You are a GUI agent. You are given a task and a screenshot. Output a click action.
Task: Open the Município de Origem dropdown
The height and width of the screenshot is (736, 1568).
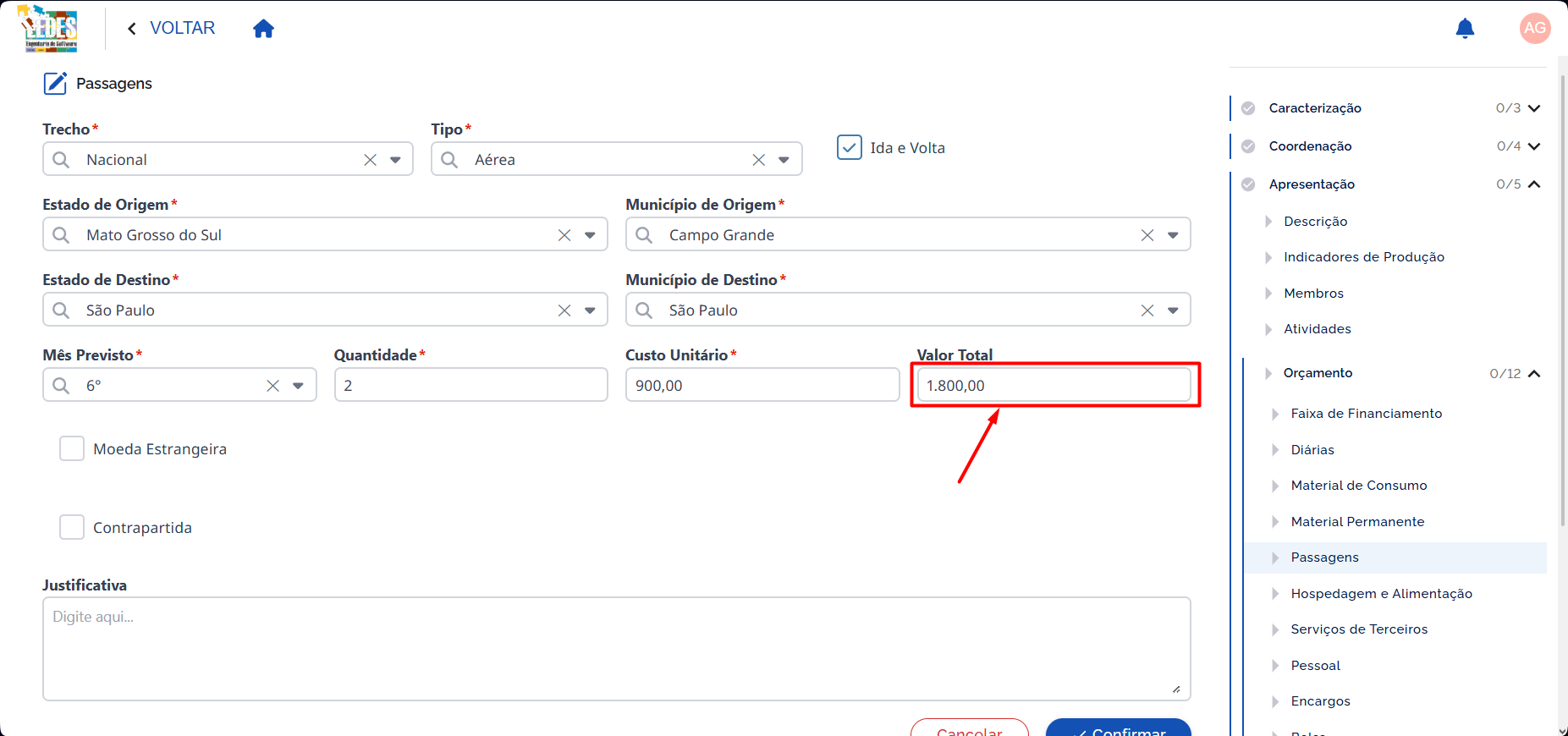[x=1173, y=235]
